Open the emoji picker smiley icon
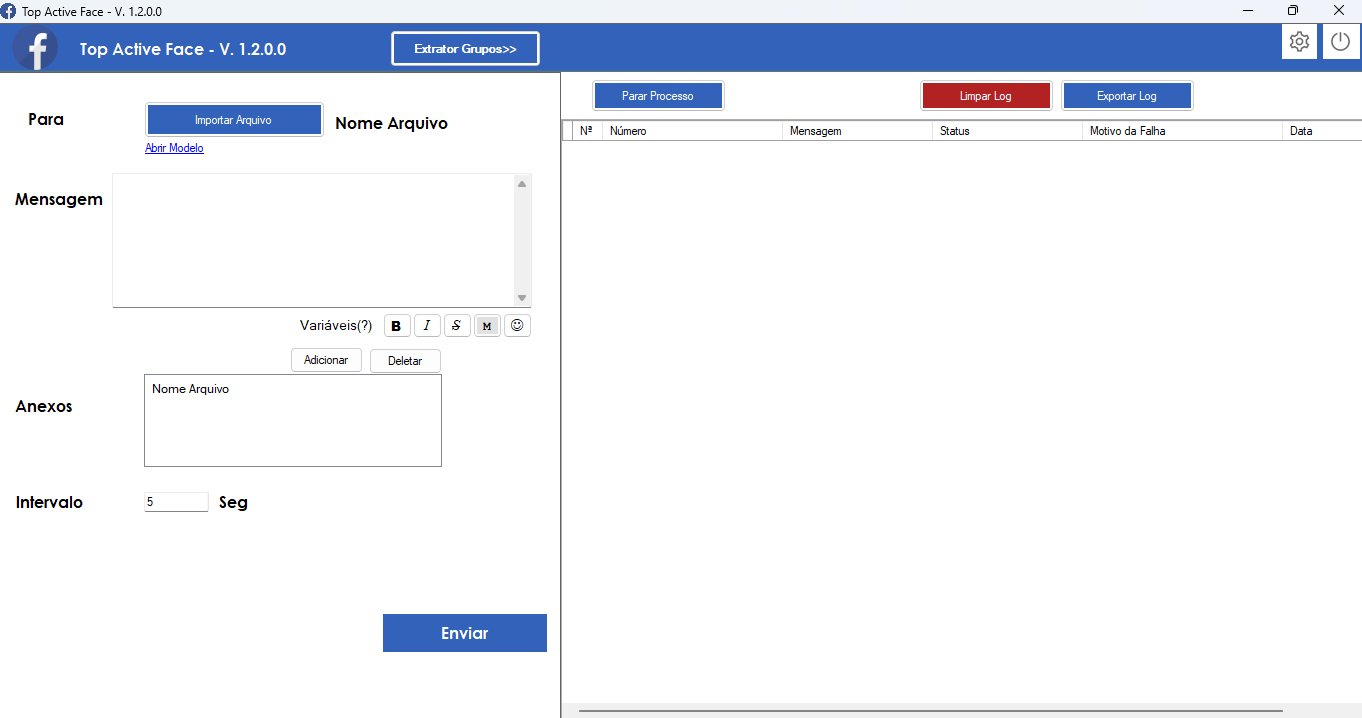The width and height of the screenshot is (1362, 718). (x=517, y=326)
